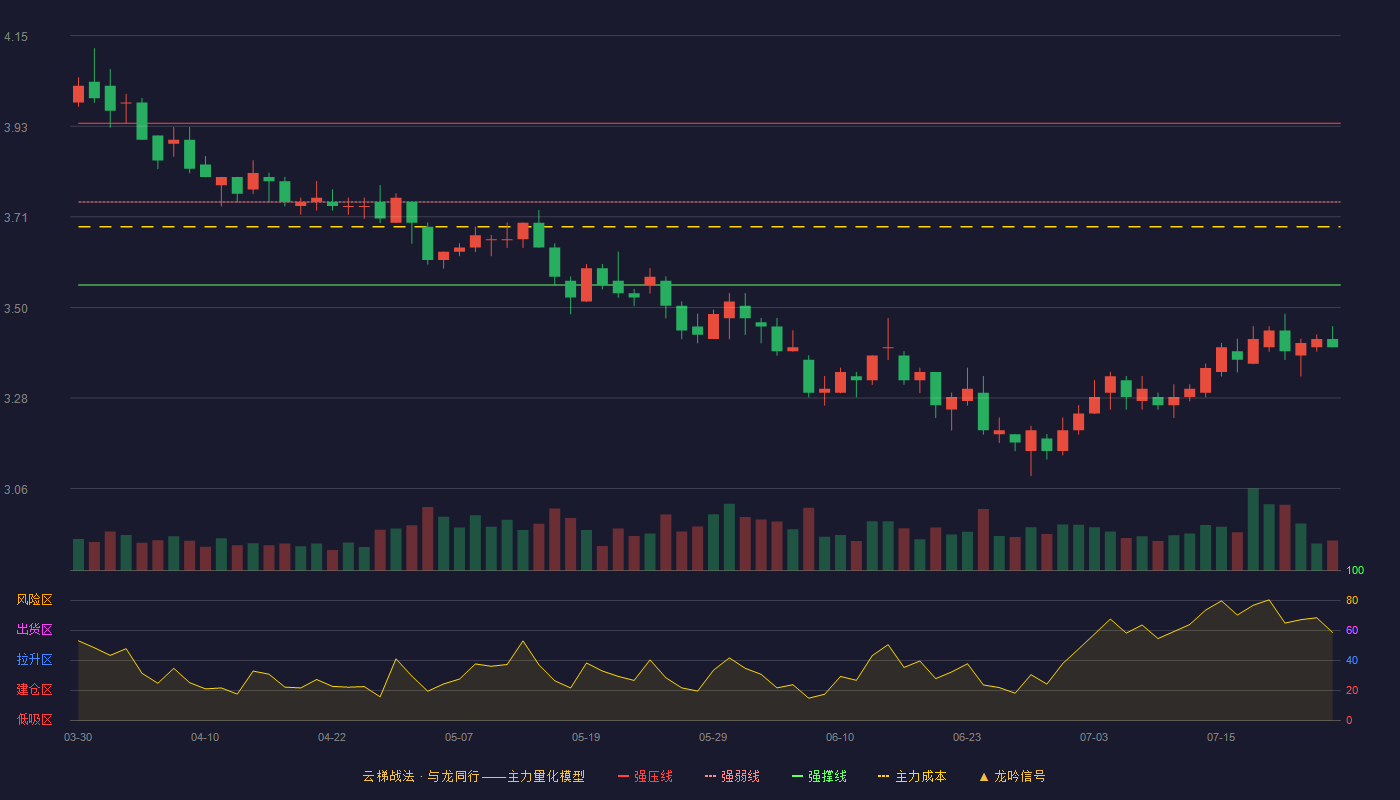Click the 20 indicator axis value
The height and width of the screenshot is (800, 1400).
tap(1352, 690)
